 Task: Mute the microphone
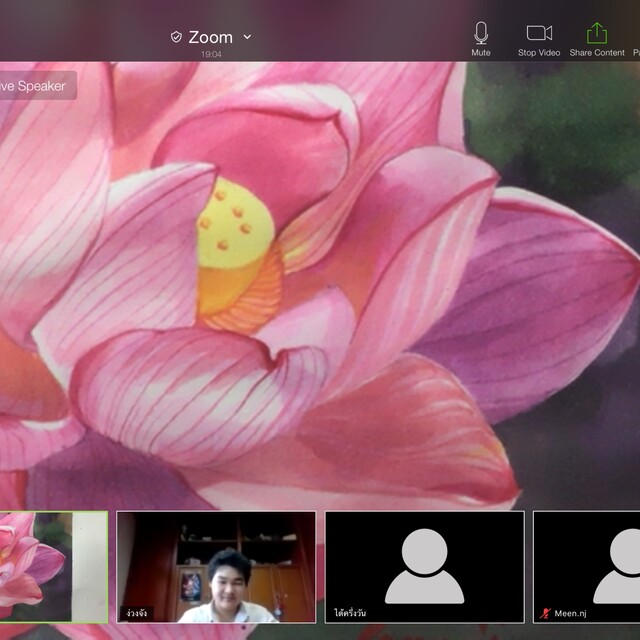pyautogui.click(x=481, y=39)
